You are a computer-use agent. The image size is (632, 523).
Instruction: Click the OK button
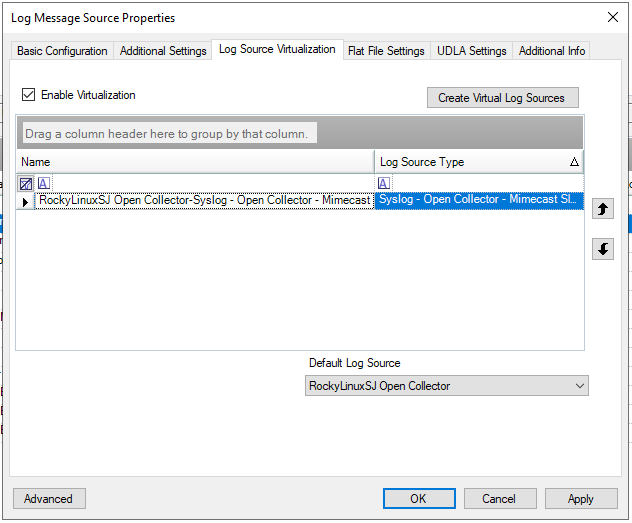[418, 499]
